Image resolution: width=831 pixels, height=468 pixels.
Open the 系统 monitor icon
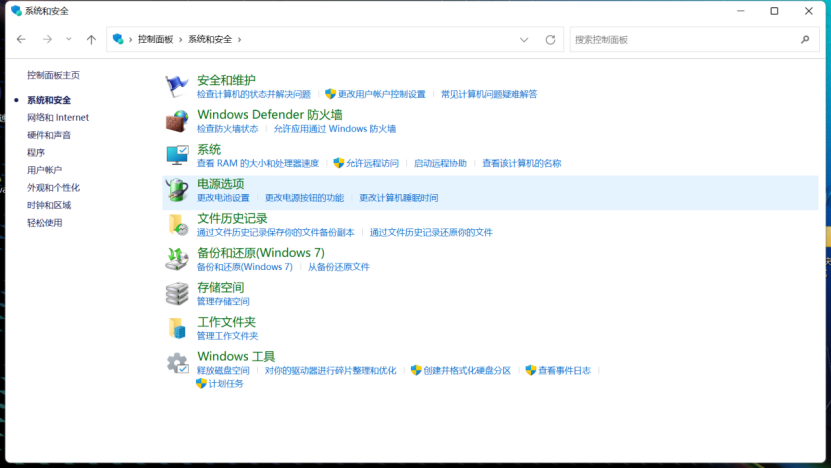click(176, 155)
